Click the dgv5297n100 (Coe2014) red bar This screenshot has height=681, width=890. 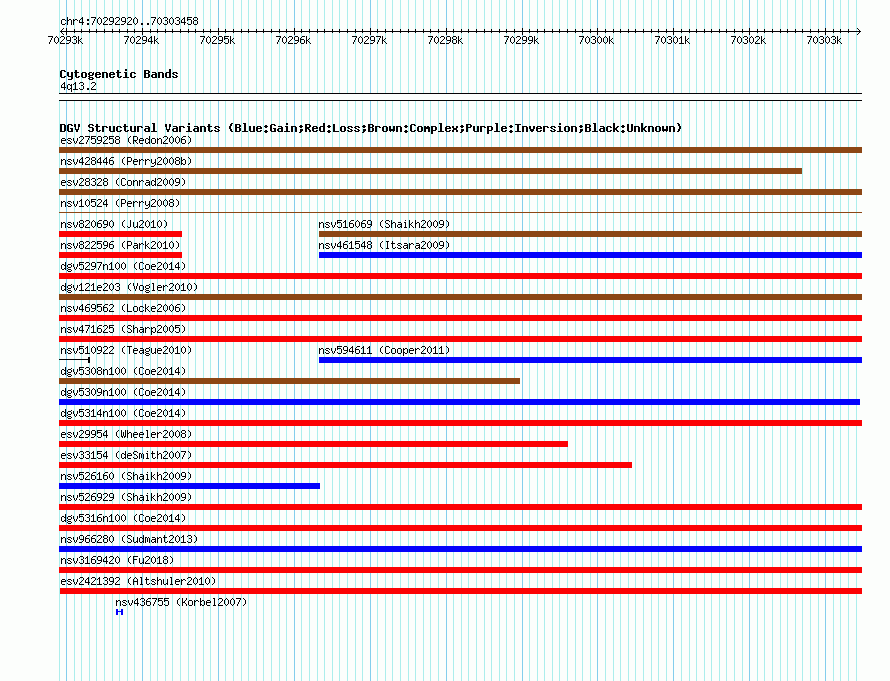click(460, 276)
